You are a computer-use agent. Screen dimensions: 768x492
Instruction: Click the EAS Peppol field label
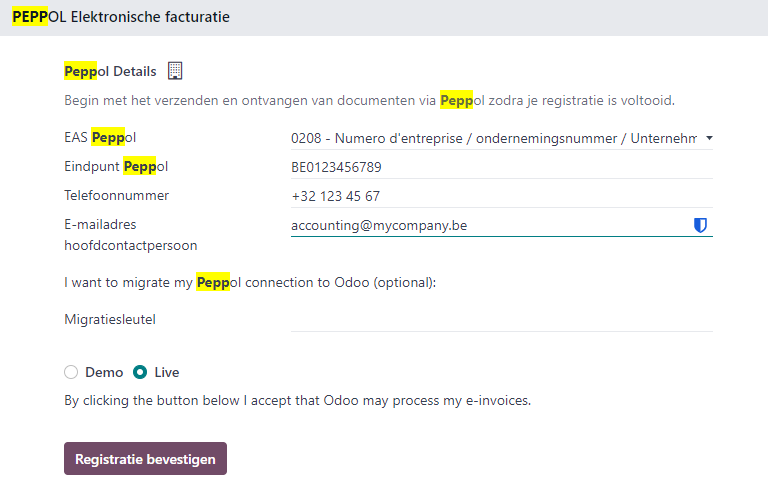click(100, 137)
